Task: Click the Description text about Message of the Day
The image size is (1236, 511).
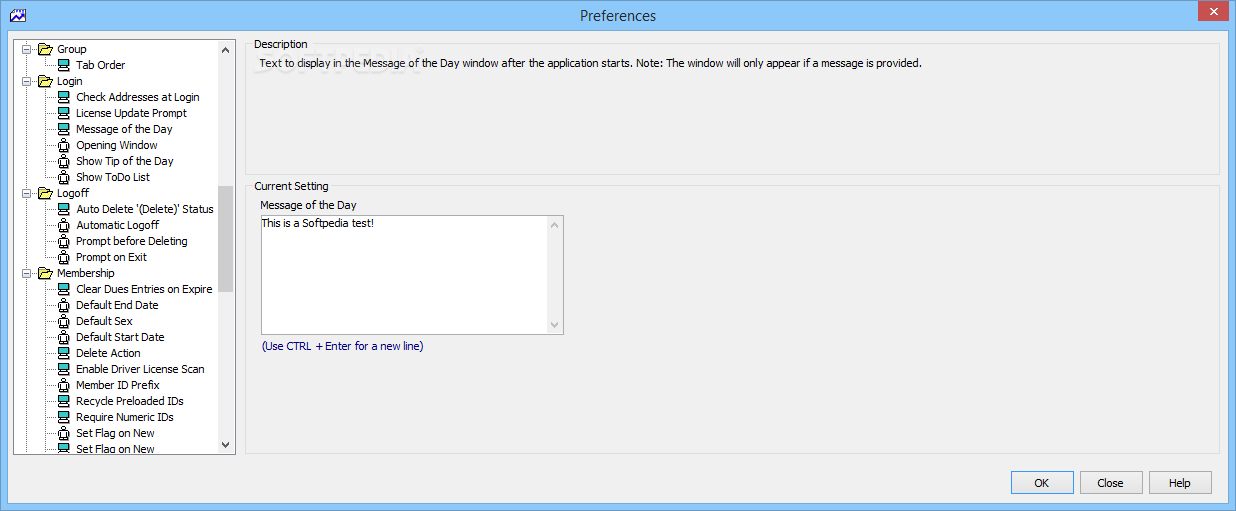Action: point(590,63)
